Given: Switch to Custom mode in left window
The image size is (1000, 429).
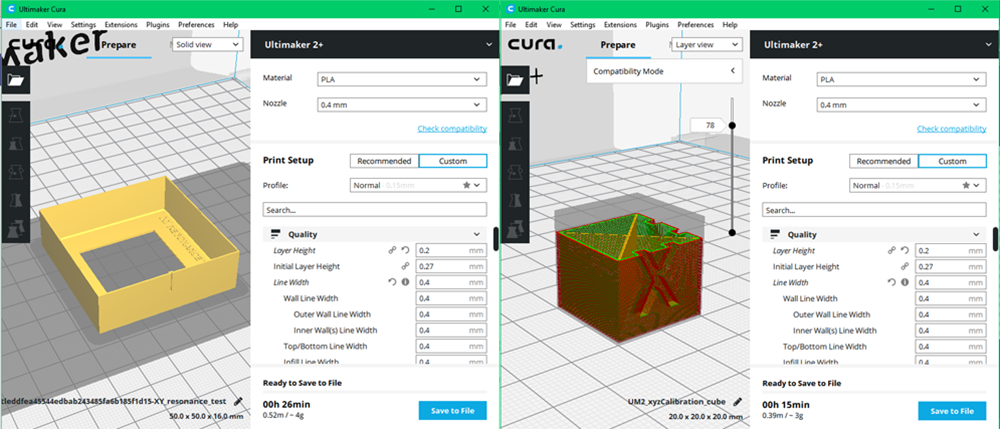Looking at the screenshot, I should 453,161.
